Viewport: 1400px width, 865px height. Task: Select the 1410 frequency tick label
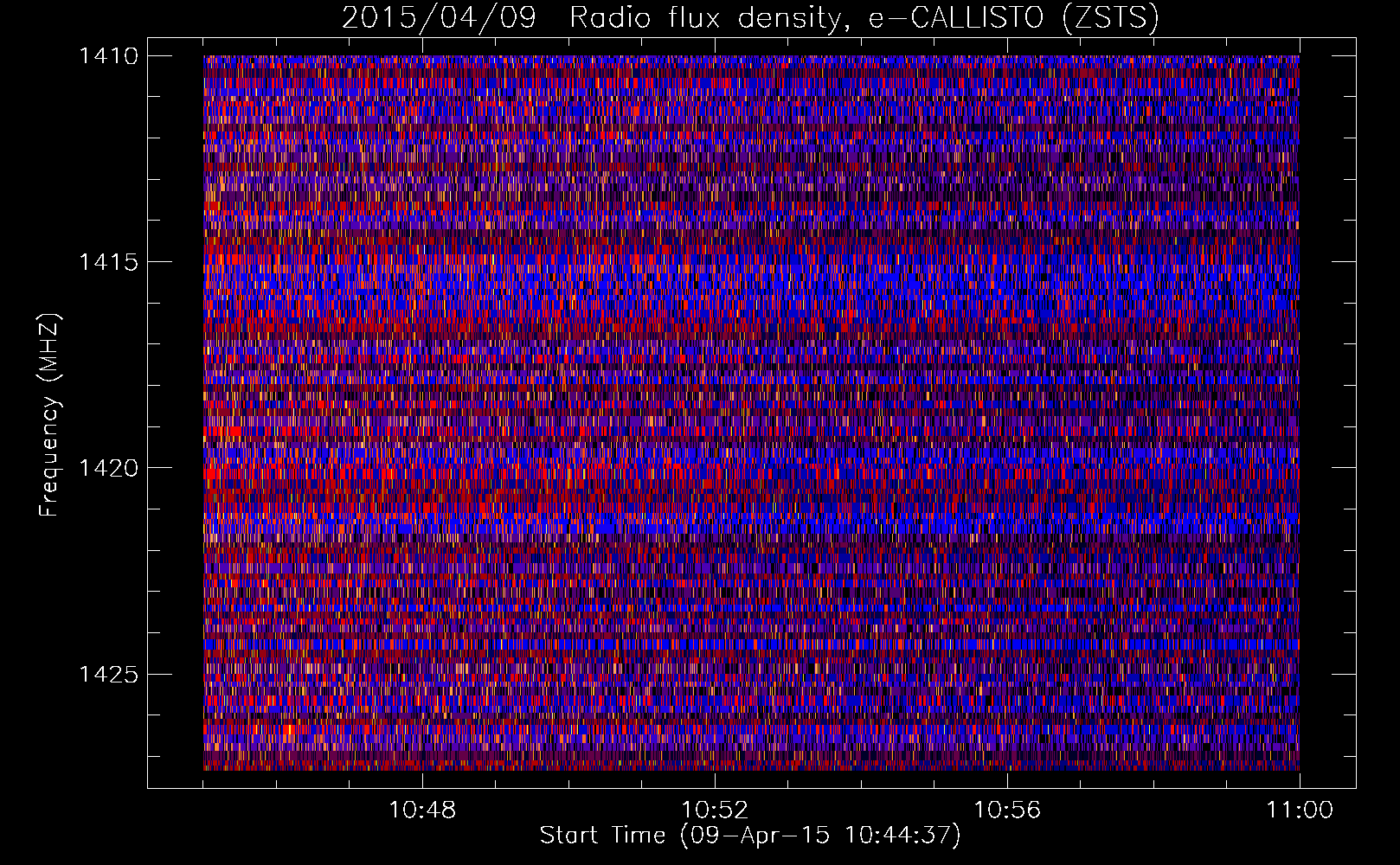pyautogui.click(x=108, y=56)
